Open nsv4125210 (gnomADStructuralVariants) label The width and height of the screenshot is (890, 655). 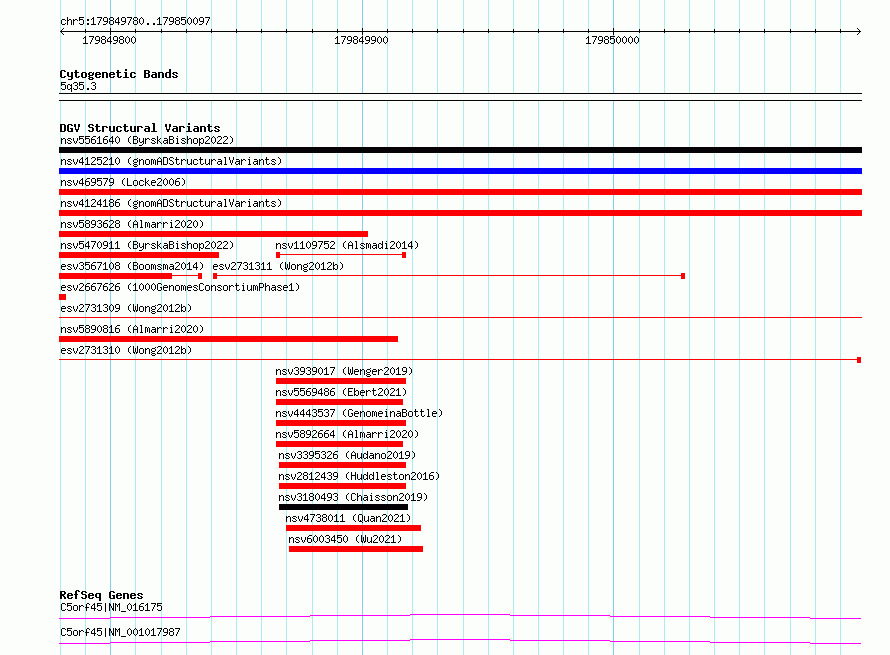[171, 161]
